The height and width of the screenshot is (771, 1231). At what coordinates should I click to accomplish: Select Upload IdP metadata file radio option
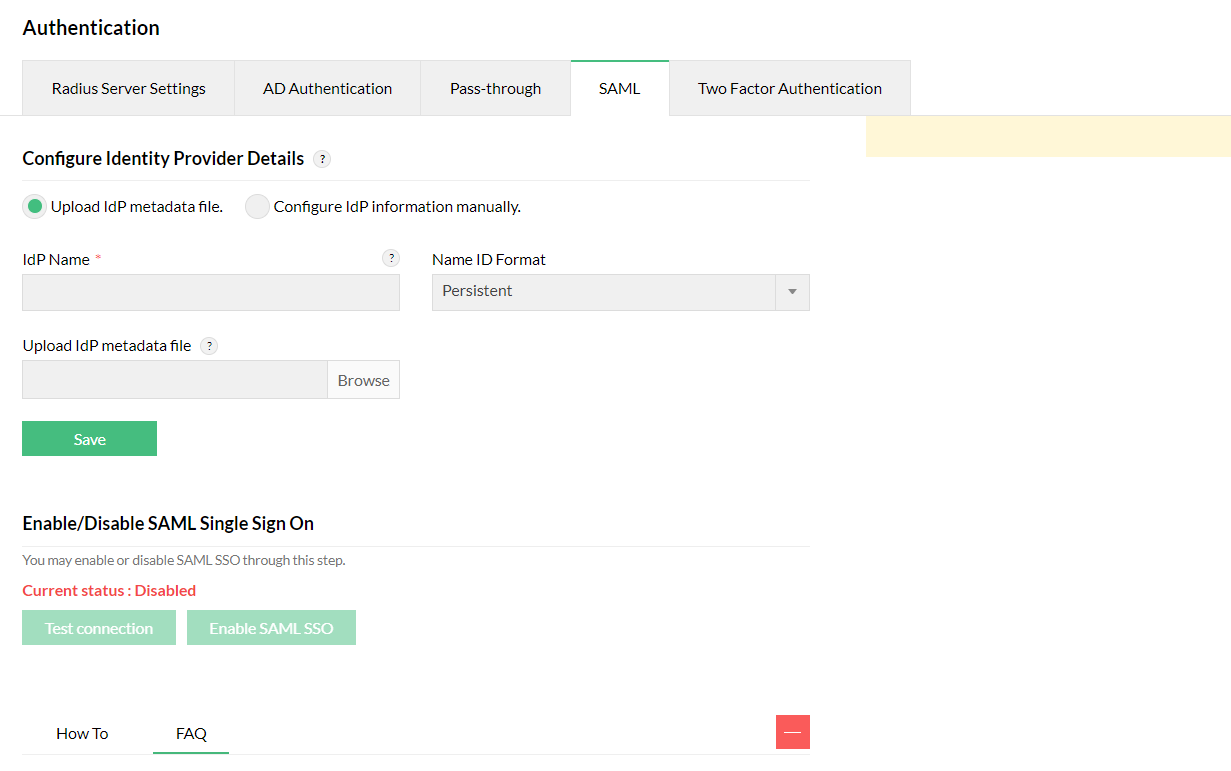35,207
